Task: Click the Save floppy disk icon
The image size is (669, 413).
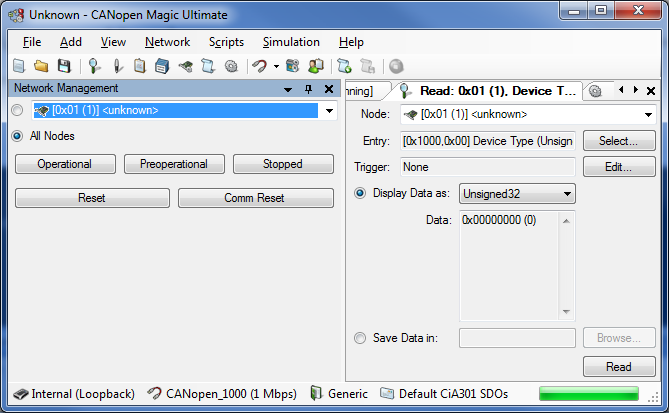Action: tap(63, 66)
